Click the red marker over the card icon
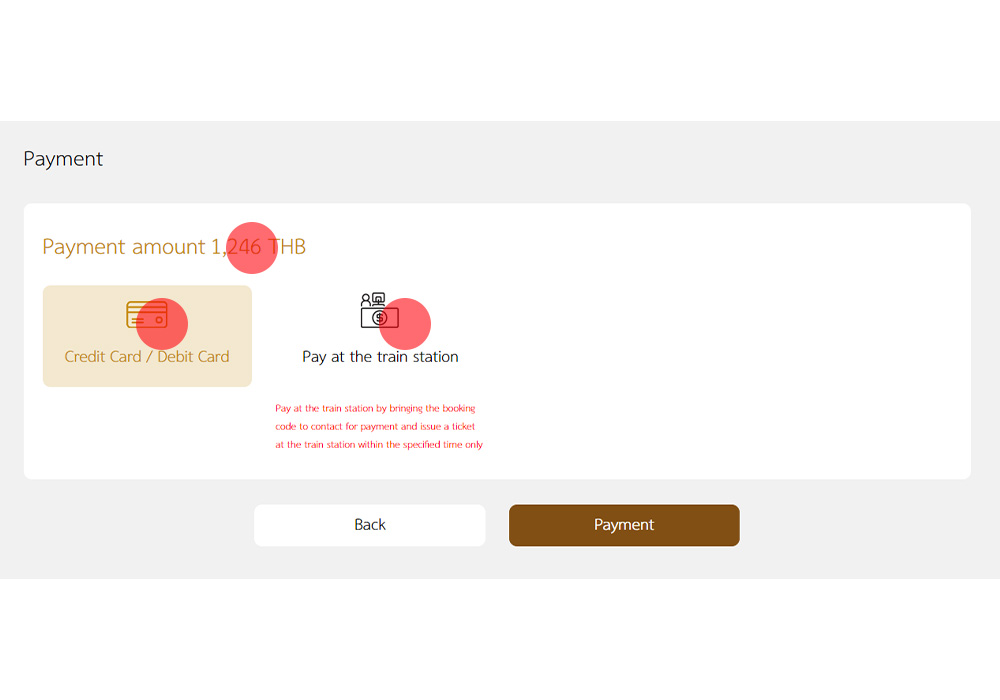1000x700 pixels. tap(162, 323)
